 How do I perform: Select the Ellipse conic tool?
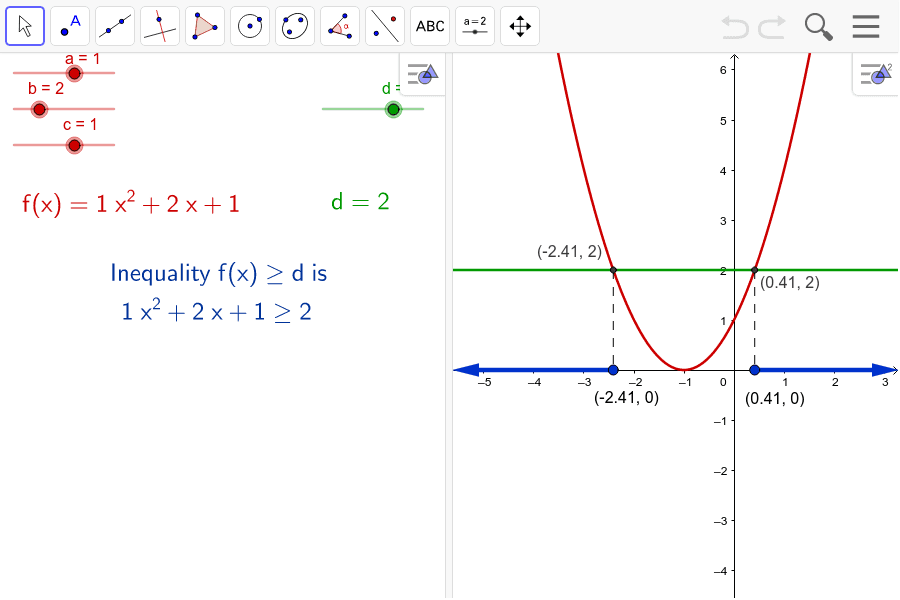point(295,26)
